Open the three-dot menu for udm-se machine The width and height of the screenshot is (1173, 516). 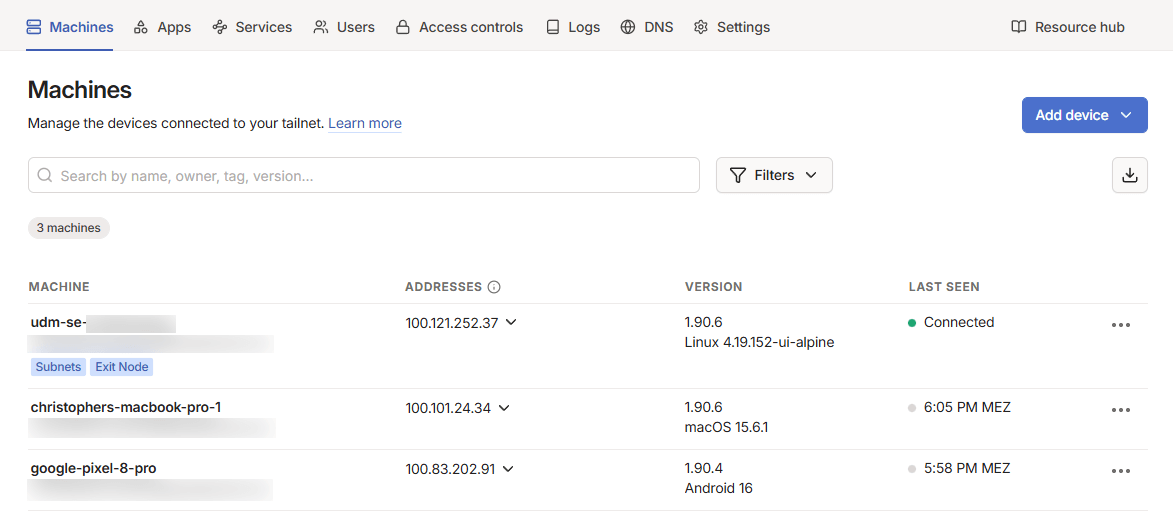tap(1120, 325)
